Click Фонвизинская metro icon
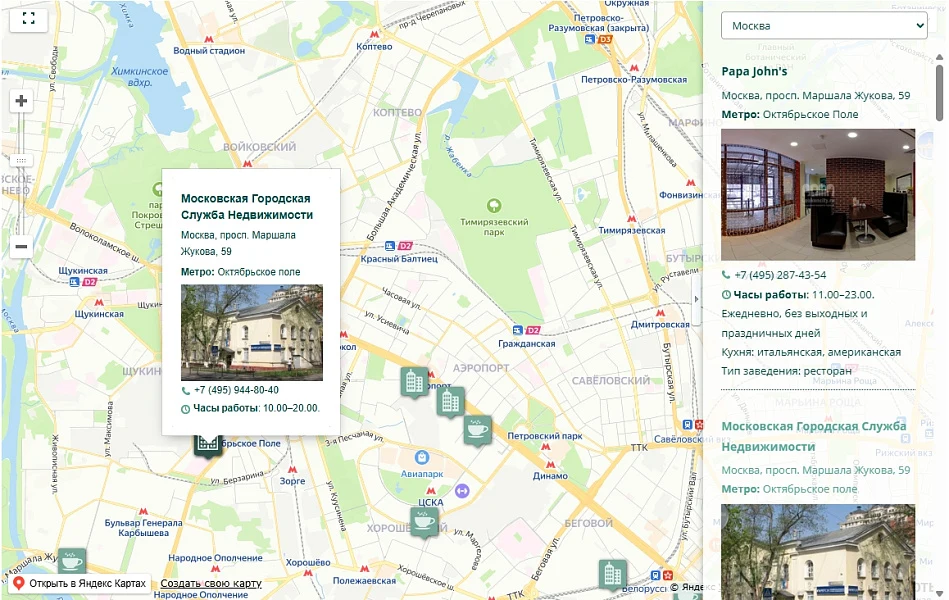949x600 pixels. click(x=691, y=183)
